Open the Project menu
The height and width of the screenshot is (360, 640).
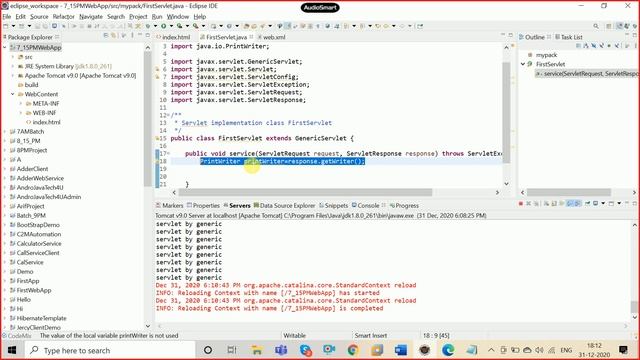138,17
